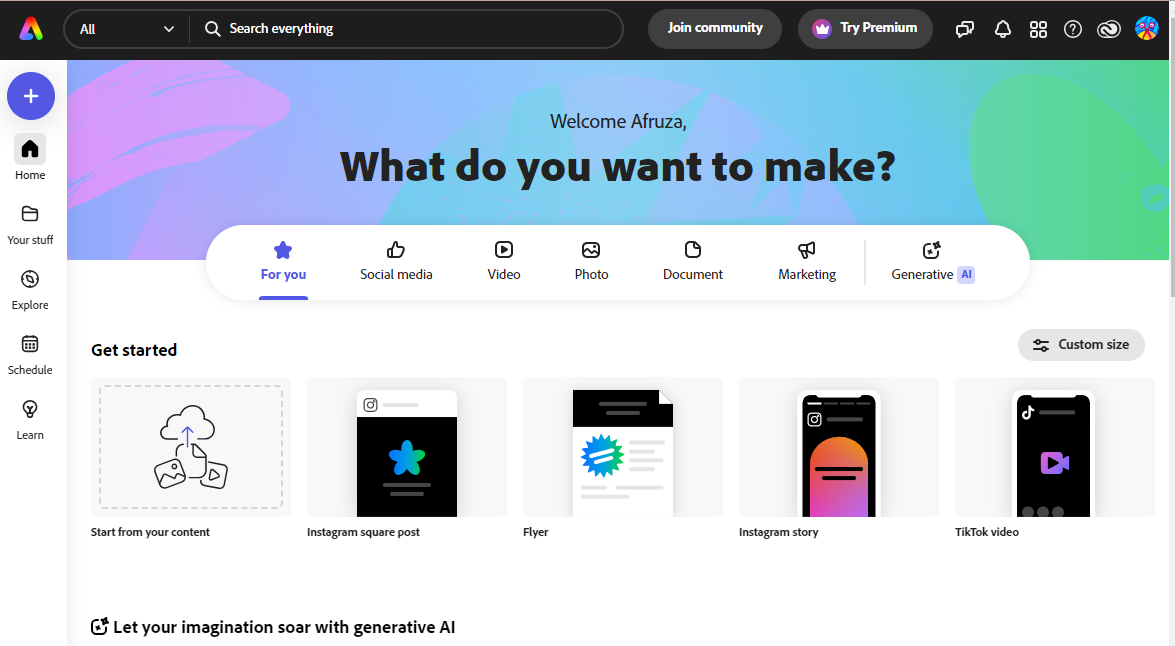Click the Try Premium button
1175x646 pixels.
[865, 29]
